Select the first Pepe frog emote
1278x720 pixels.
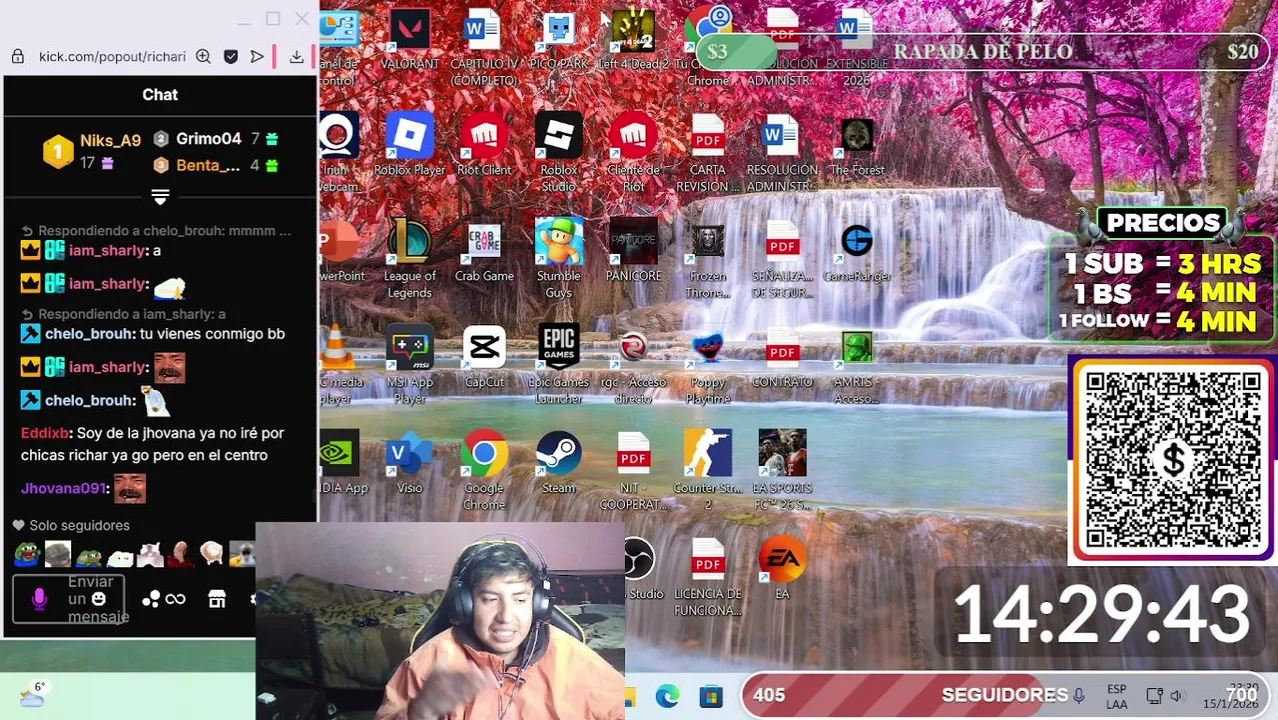(x=27, y=553)
